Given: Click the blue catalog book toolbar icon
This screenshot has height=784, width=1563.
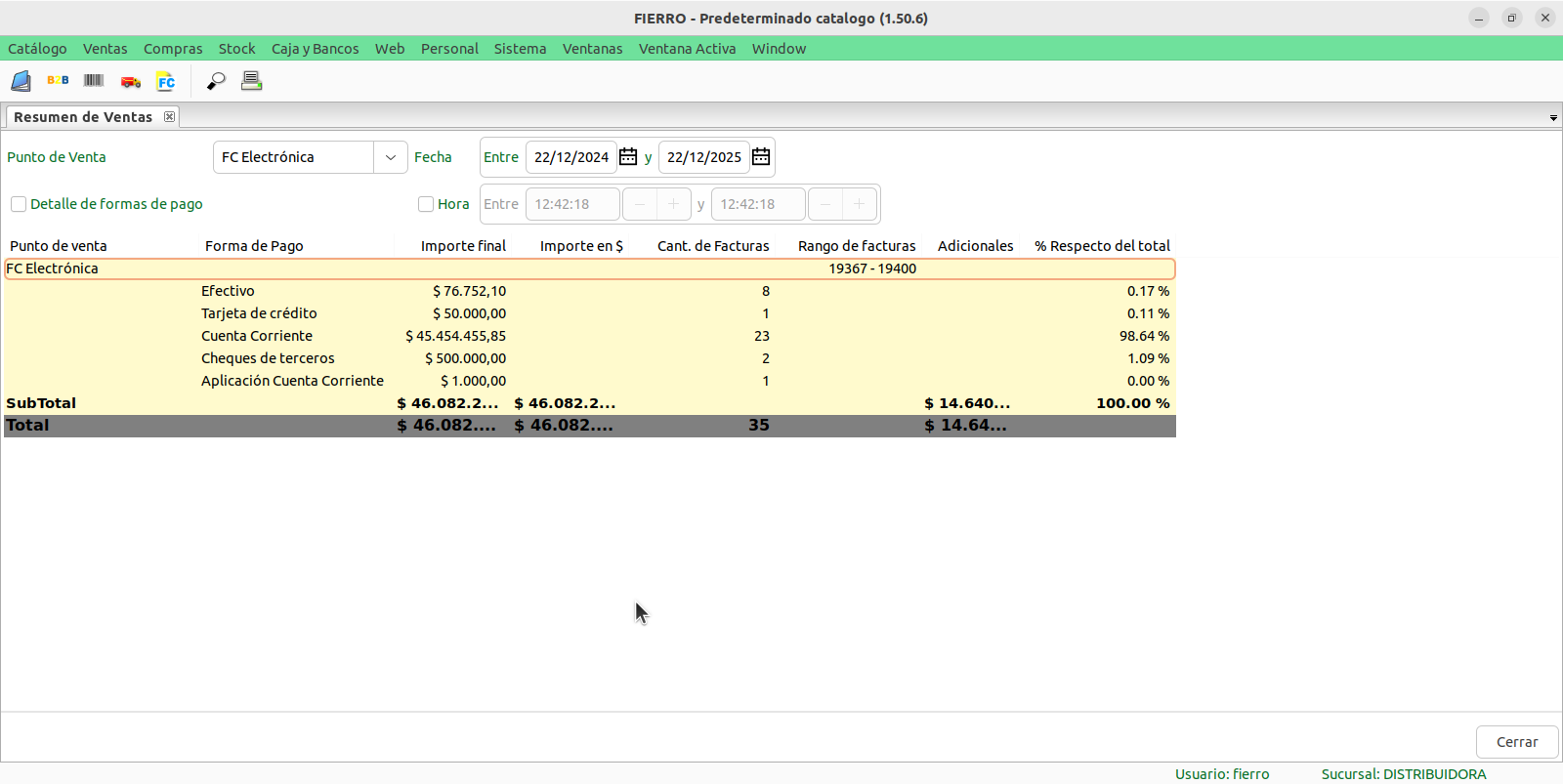Looking at the screenshot, I should point(21,81).
